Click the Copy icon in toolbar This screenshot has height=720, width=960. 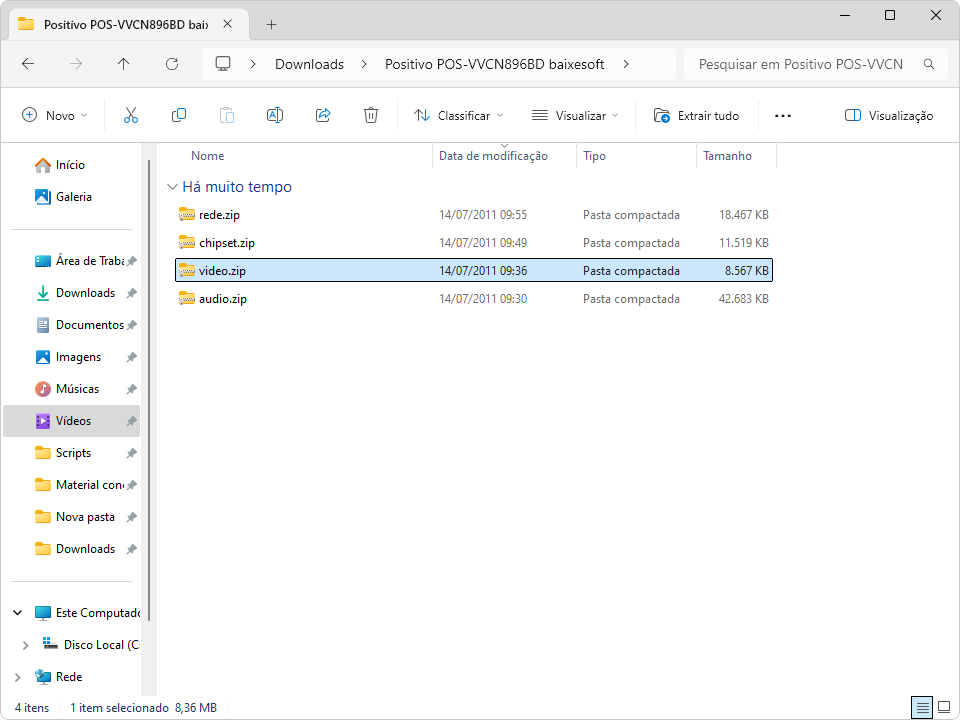pyautogui.click(x=179, y=115)
